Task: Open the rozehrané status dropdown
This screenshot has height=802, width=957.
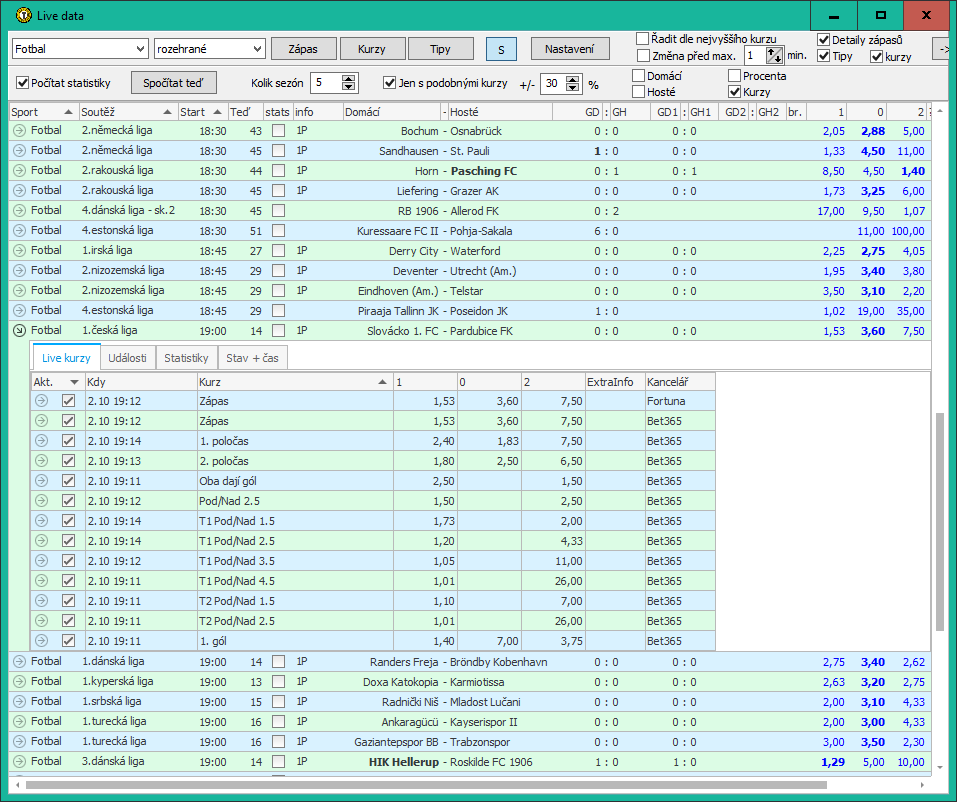Action: (x=209, y=49)
